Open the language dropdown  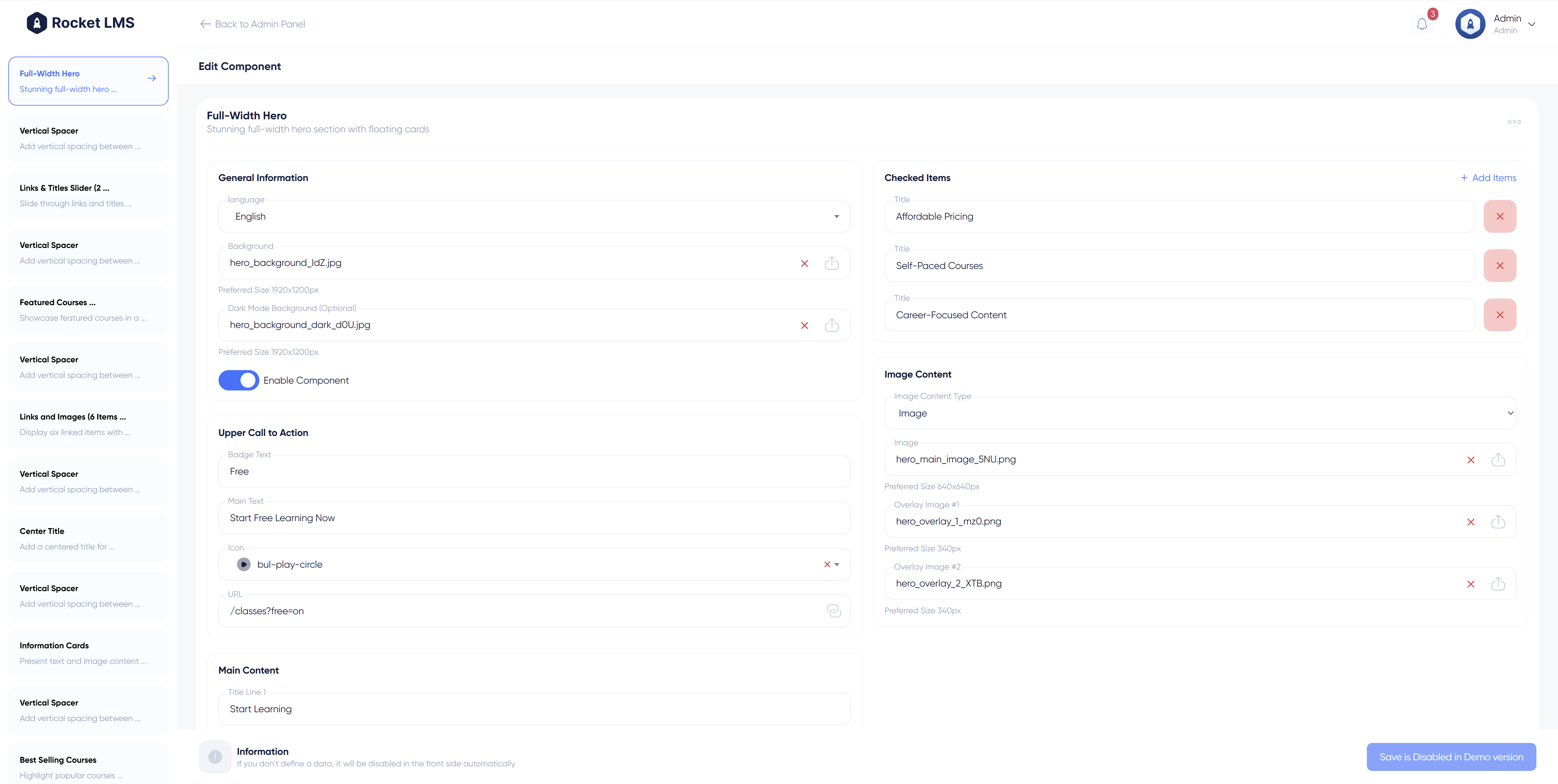[534, 216]
